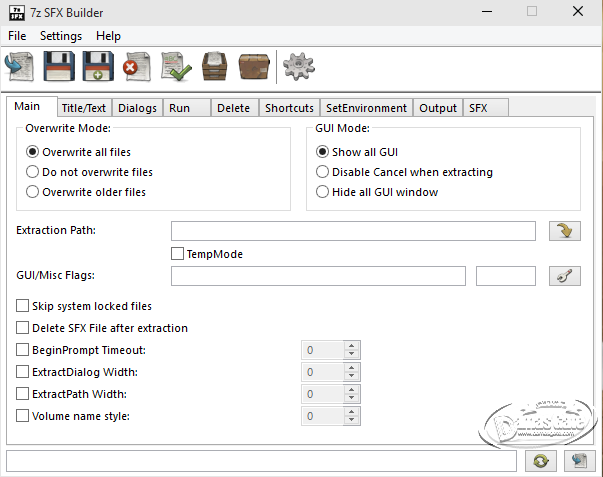Enable the Volume name style checkbox
The image size is (603, 477).
22,416
